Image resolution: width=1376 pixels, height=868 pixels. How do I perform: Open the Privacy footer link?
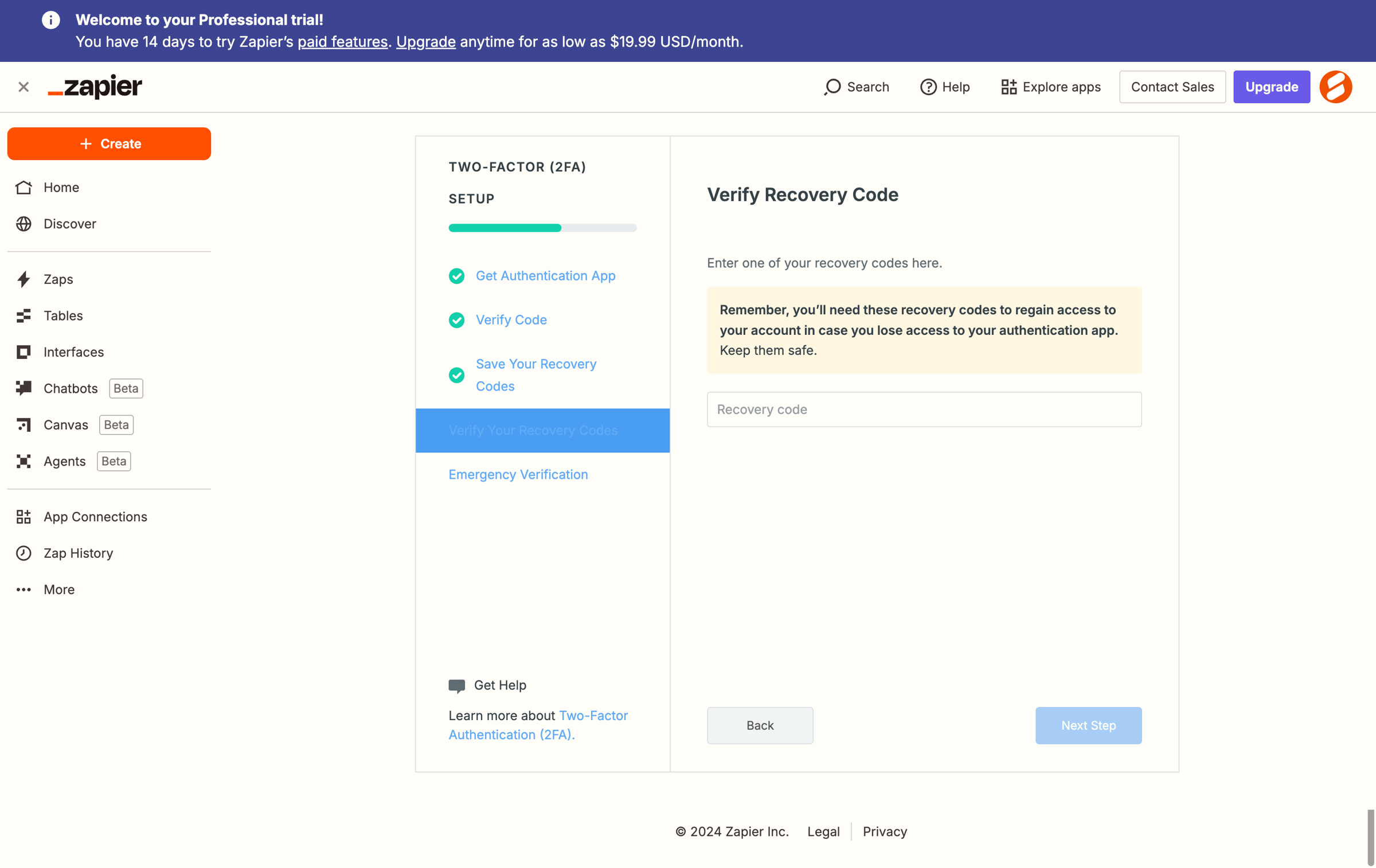(885, 831)
